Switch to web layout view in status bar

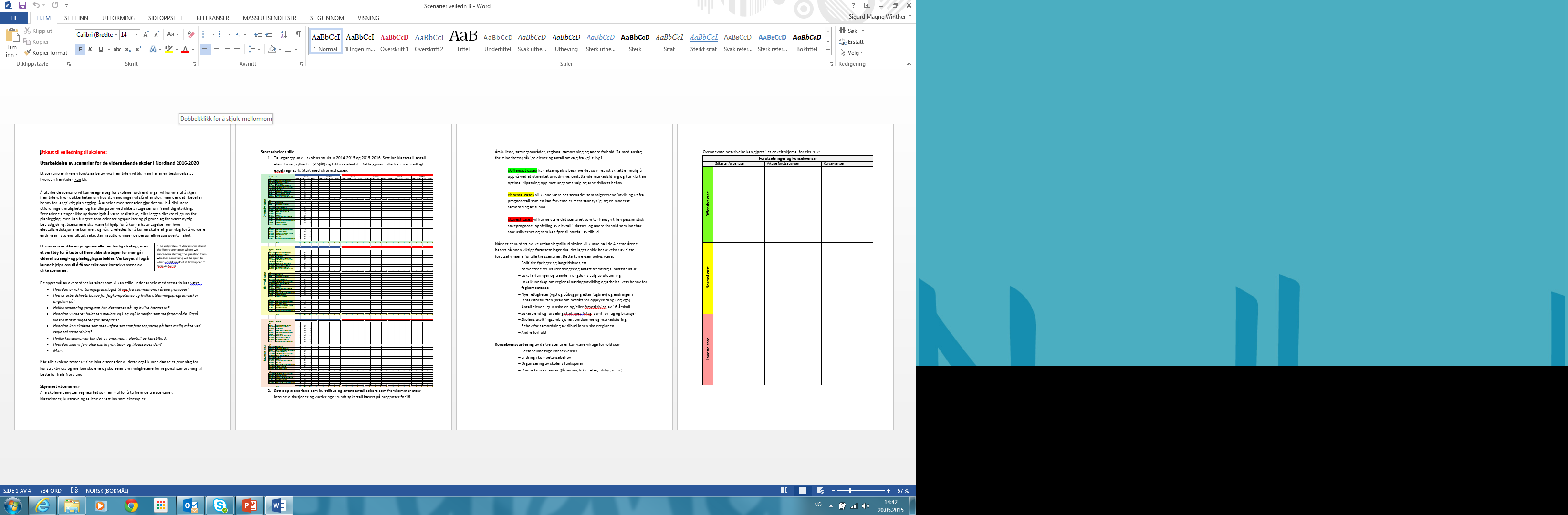821,491
